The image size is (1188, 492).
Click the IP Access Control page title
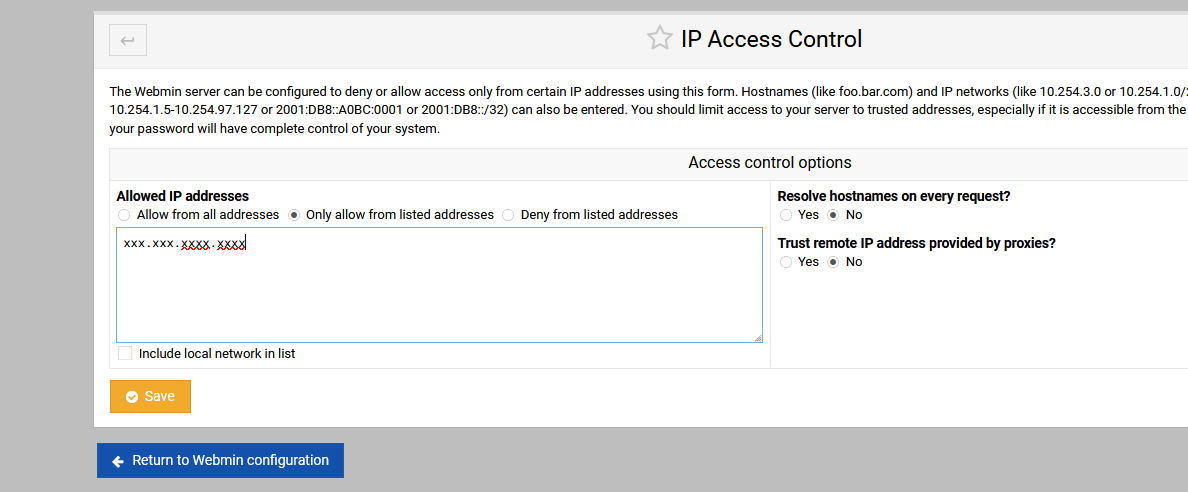771,39
